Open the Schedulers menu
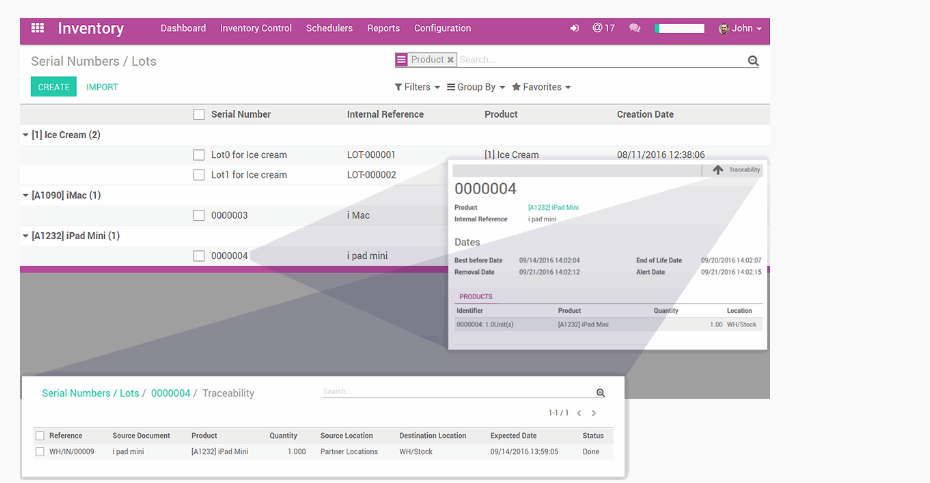This screenshot has width=930, height=483. point(329,28)
